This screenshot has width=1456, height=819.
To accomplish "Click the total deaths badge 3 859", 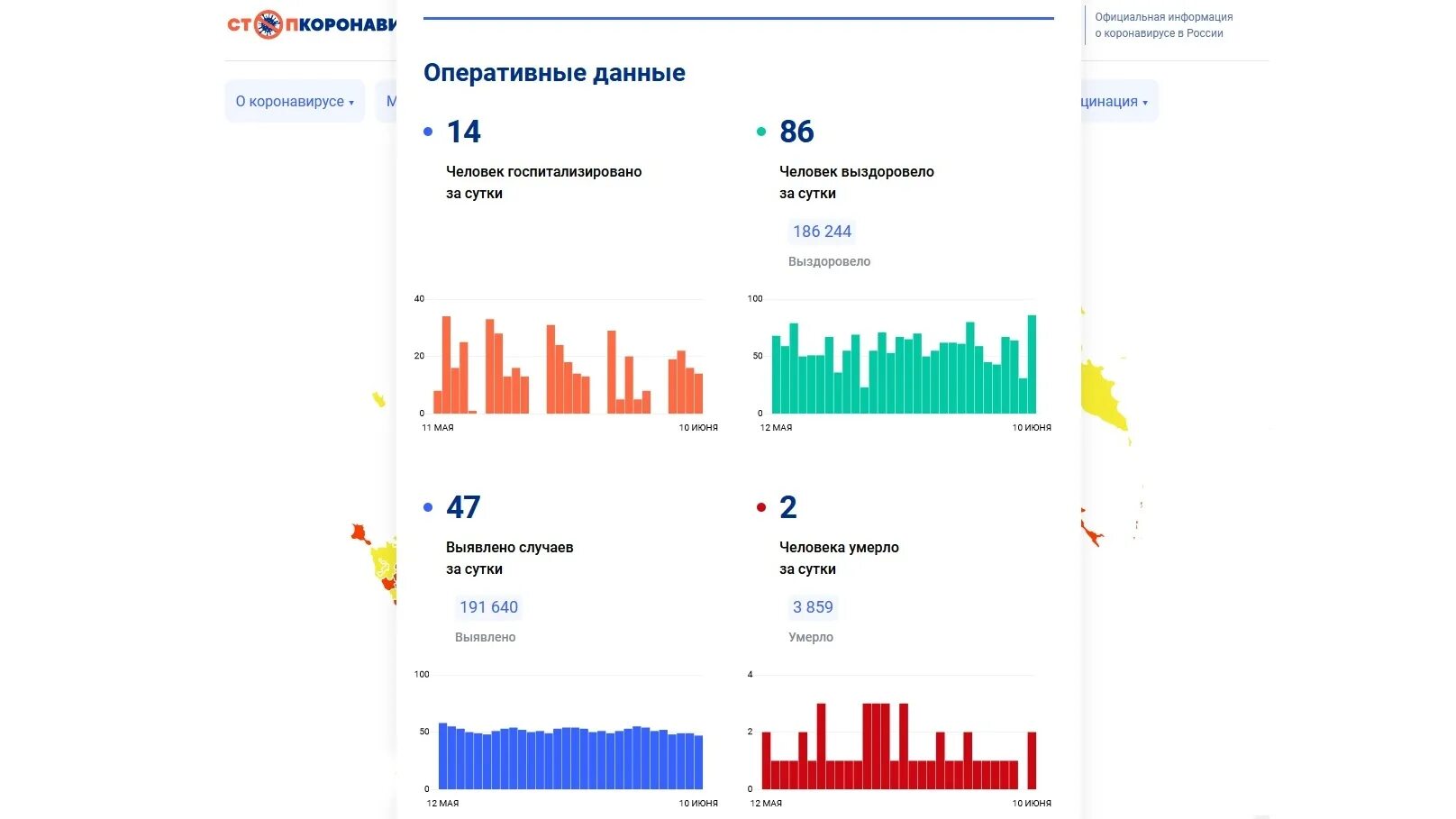I will tap(813, 607).
